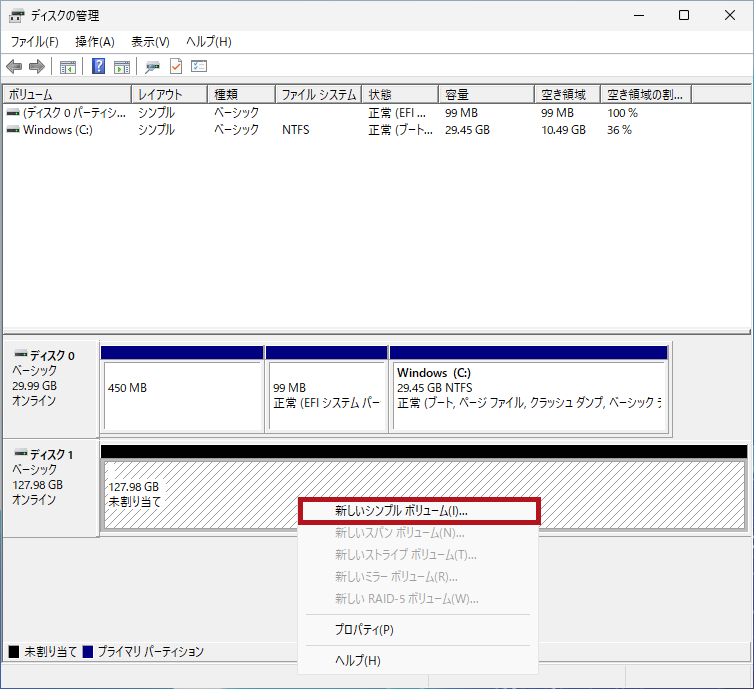Click the checklist settings toolbar icon
754x689 pixels.
click(199, 67)
